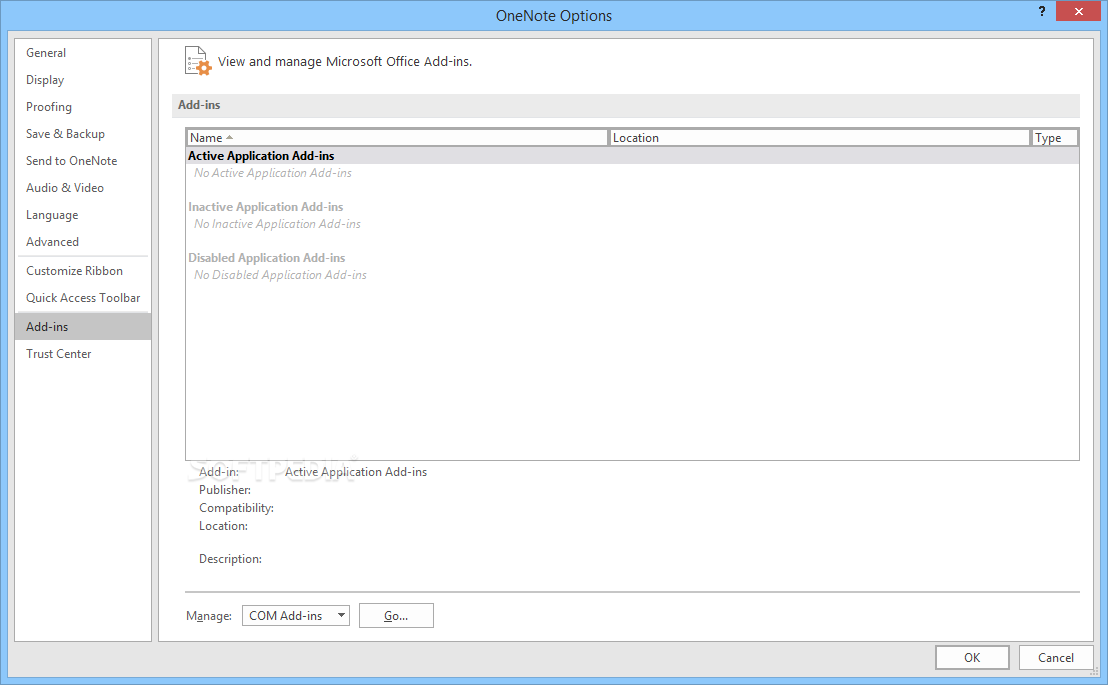This screenshot has width=1108, height=685.
Task: Open Proofing options
Action: coord(83,107)
